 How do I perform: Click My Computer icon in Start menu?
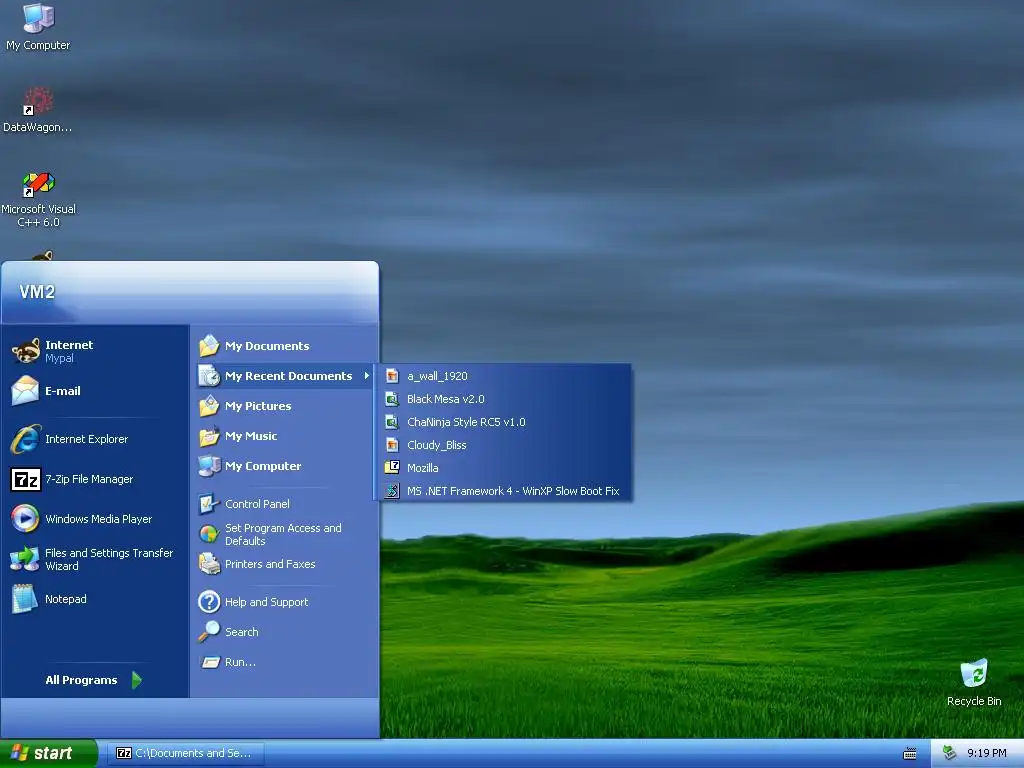click(209, 466)
